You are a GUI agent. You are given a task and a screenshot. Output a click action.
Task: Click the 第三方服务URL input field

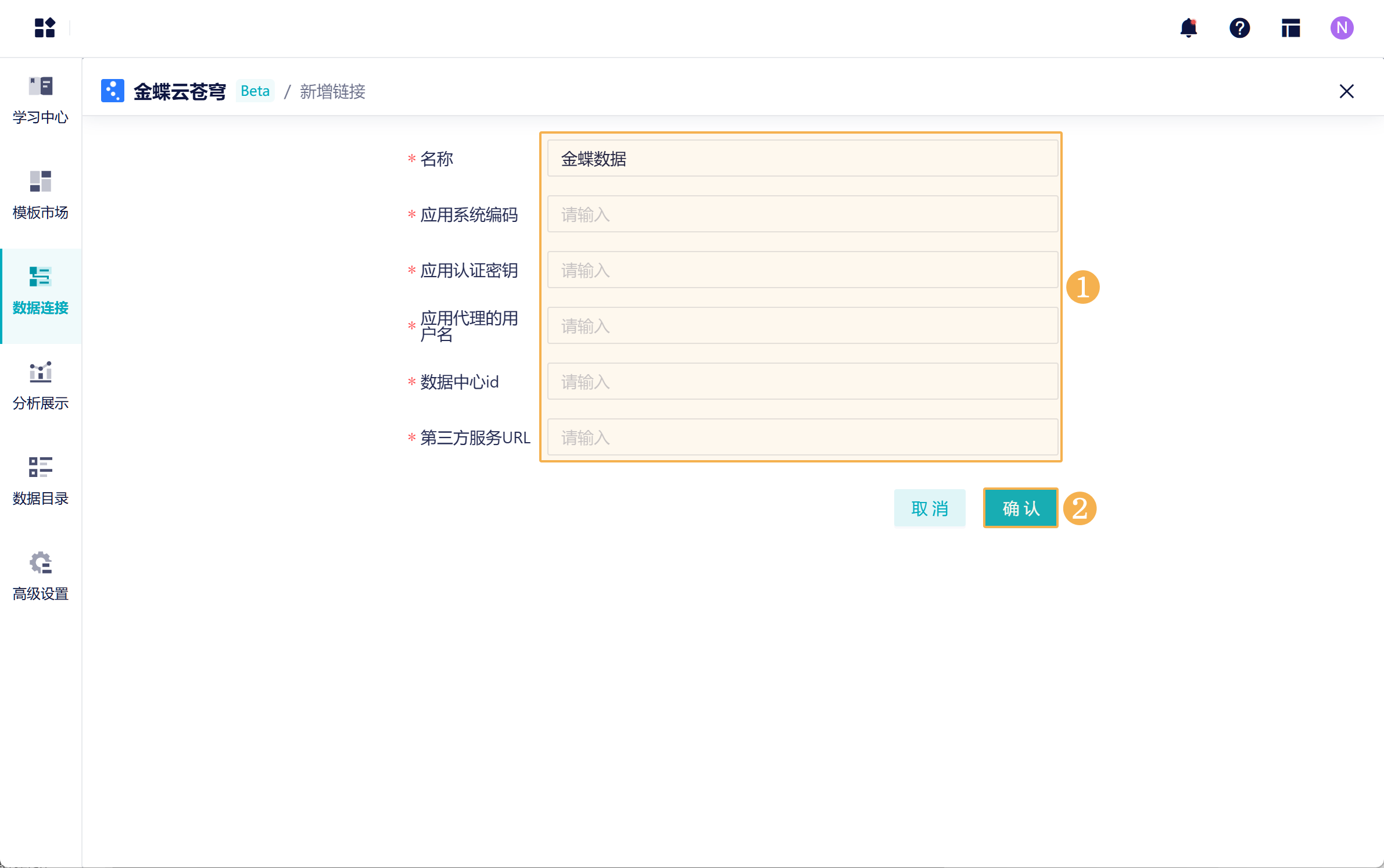[802, 437]
